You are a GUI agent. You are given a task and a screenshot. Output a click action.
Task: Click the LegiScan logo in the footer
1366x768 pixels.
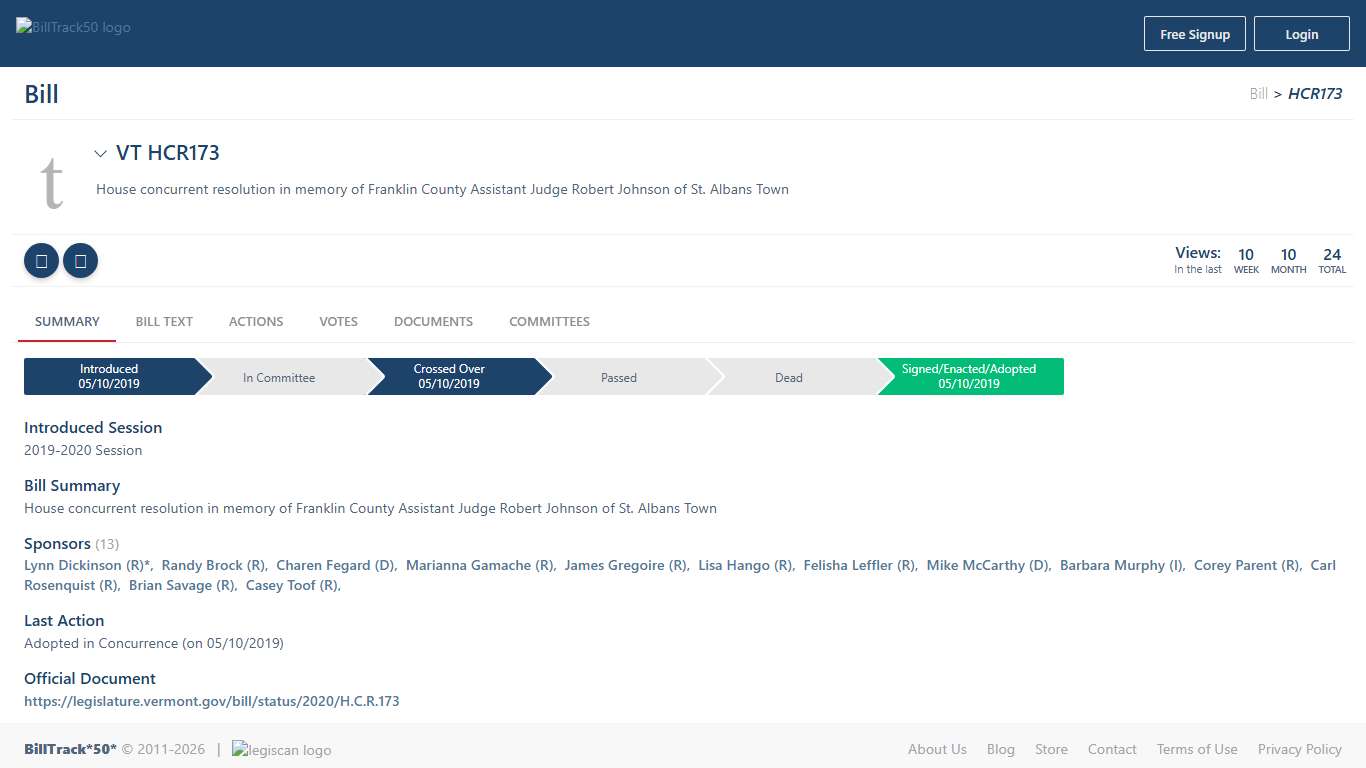click(x=282, y=750)
